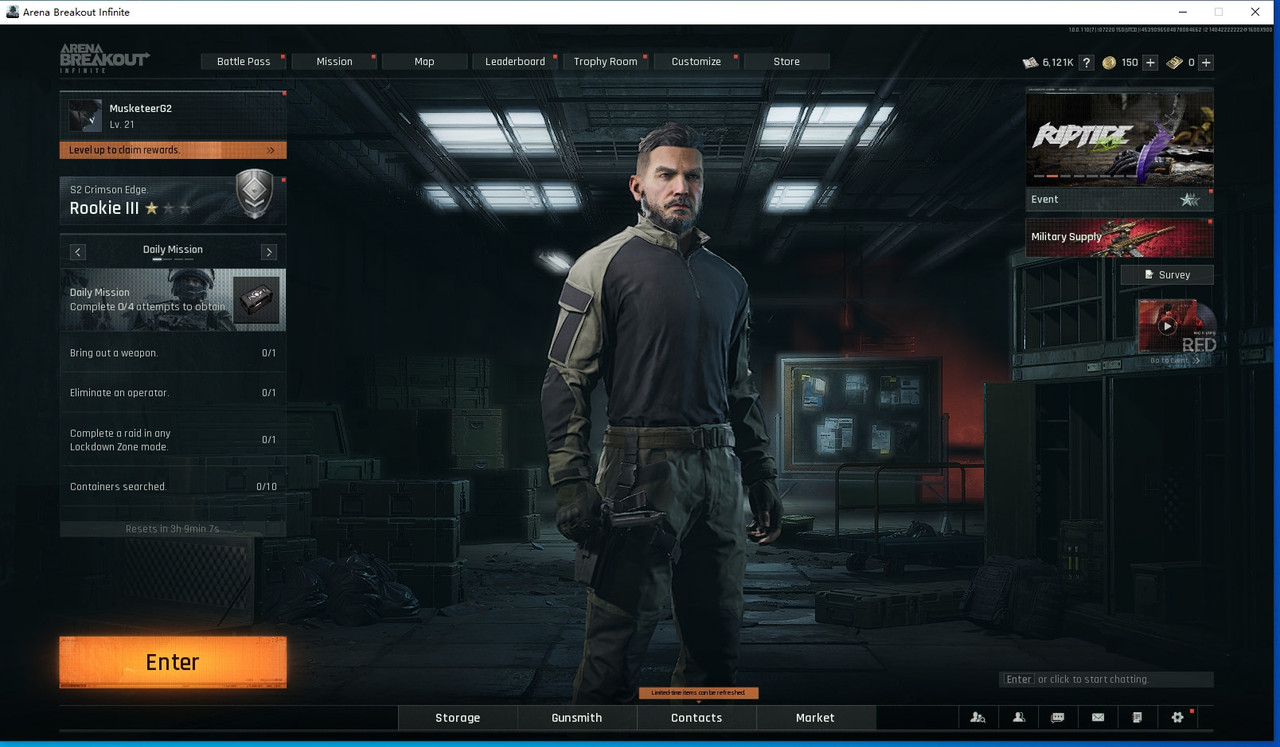Image resolution: width=1280 pixels, height=747 pixels.
Task: Open the add friends search icon
Action: [978, 717]
